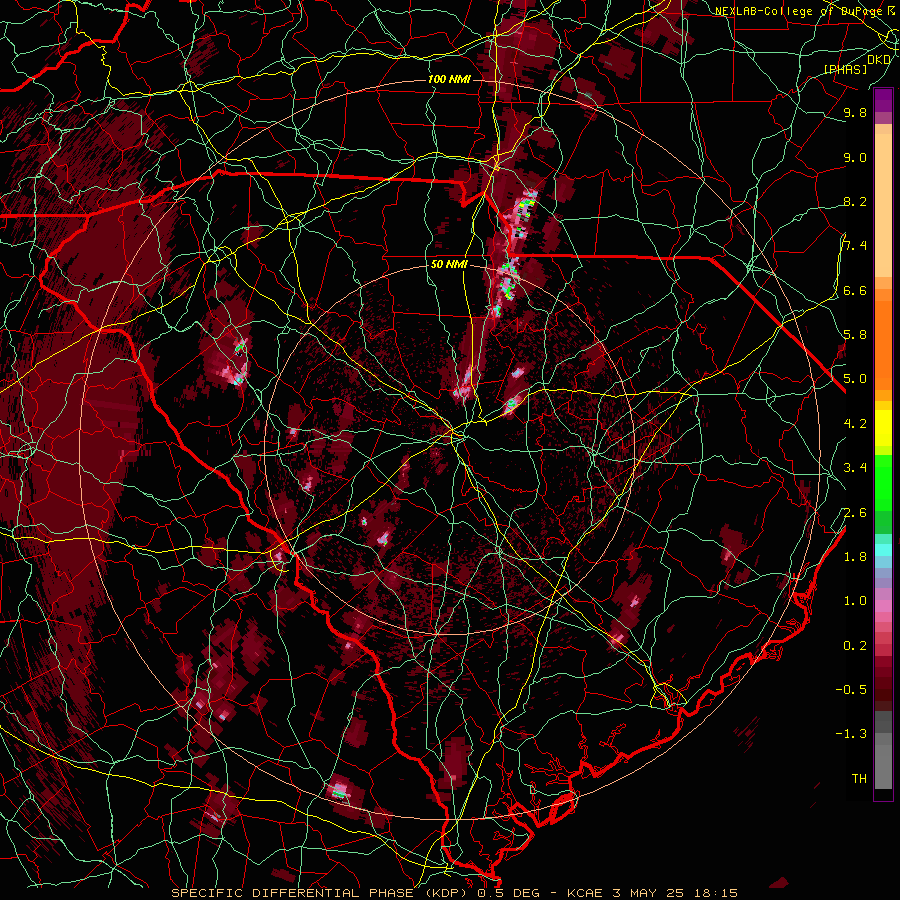
Task: Click the 8.2 scale value
Action: 855,201
